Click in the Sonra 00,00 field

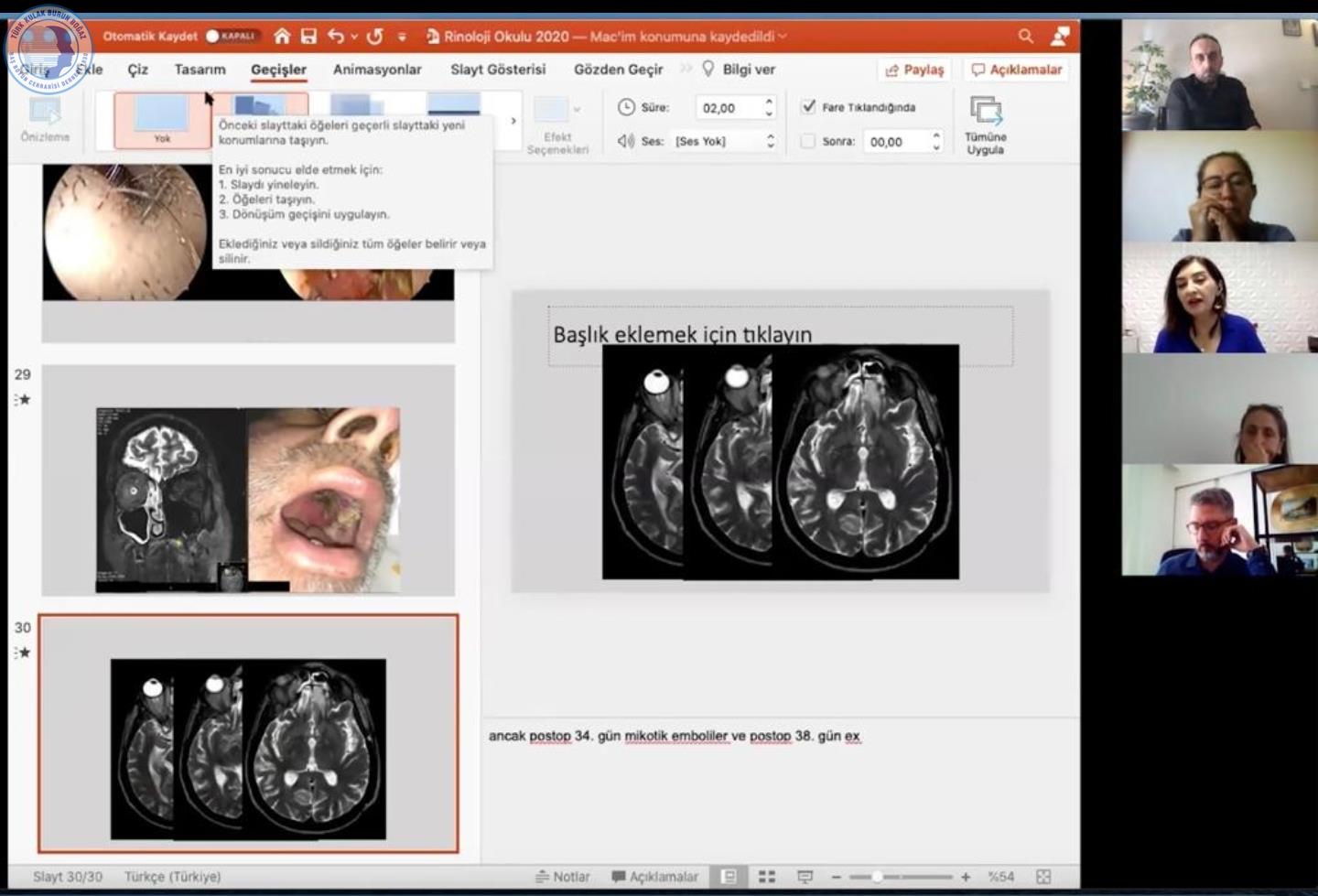[895, 142]
